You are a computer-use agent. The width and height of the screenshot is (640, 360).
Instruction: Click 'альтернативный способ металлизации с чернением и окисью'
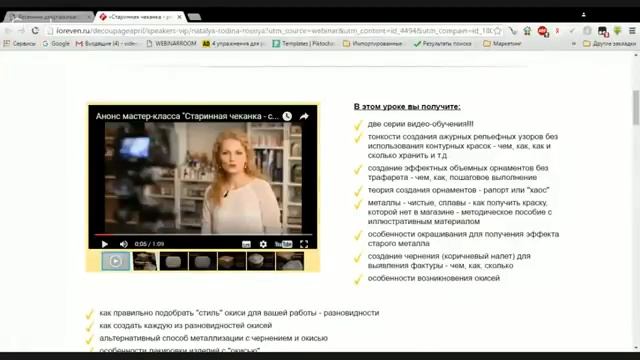point(213,338)
